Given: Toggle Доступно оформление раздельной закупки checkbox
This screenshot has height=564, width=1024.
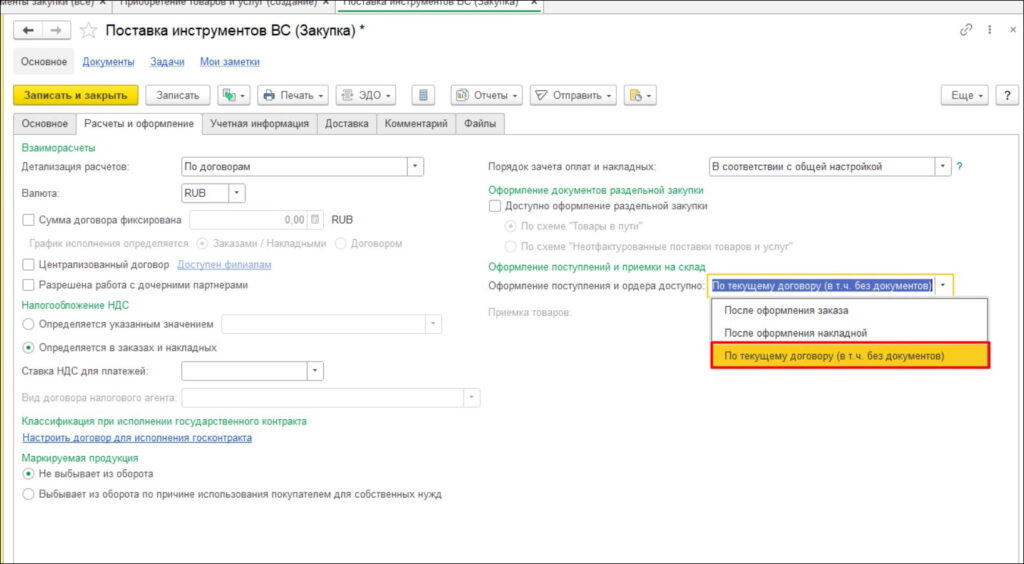Looking at the screenshot, I should click(x=495, y=206).
